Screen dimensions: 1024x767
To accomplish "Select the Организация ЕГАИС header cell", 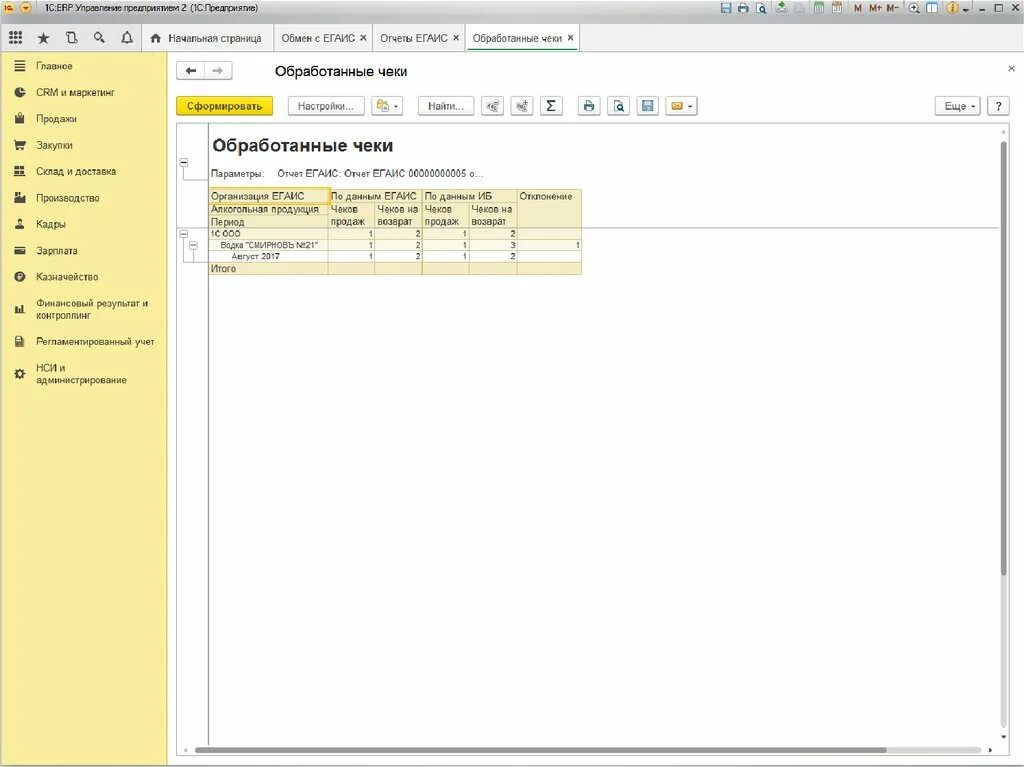I will tap(268, 196).
